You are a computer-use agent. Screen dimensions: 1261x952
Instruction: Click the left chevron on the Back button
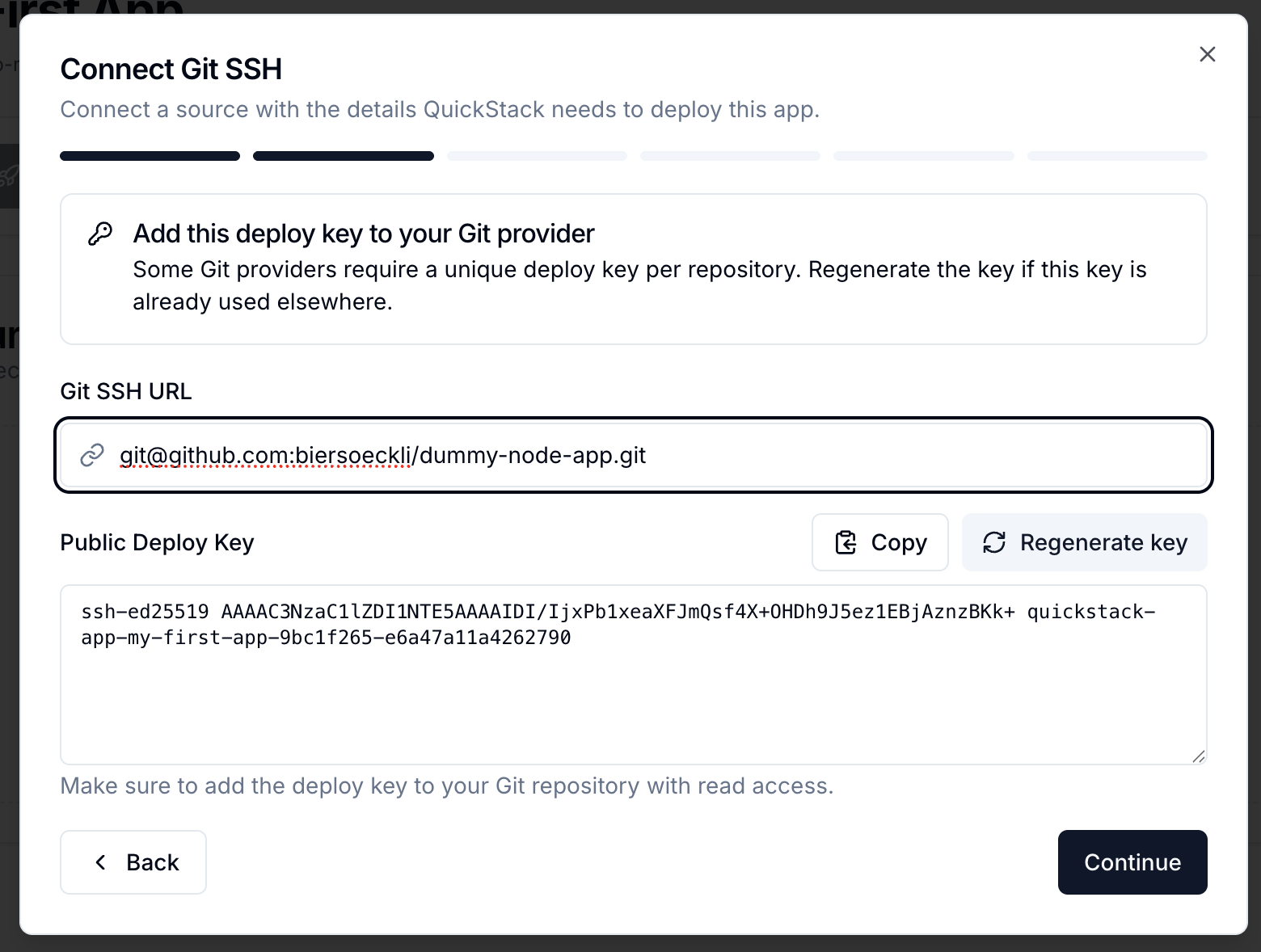101,862
